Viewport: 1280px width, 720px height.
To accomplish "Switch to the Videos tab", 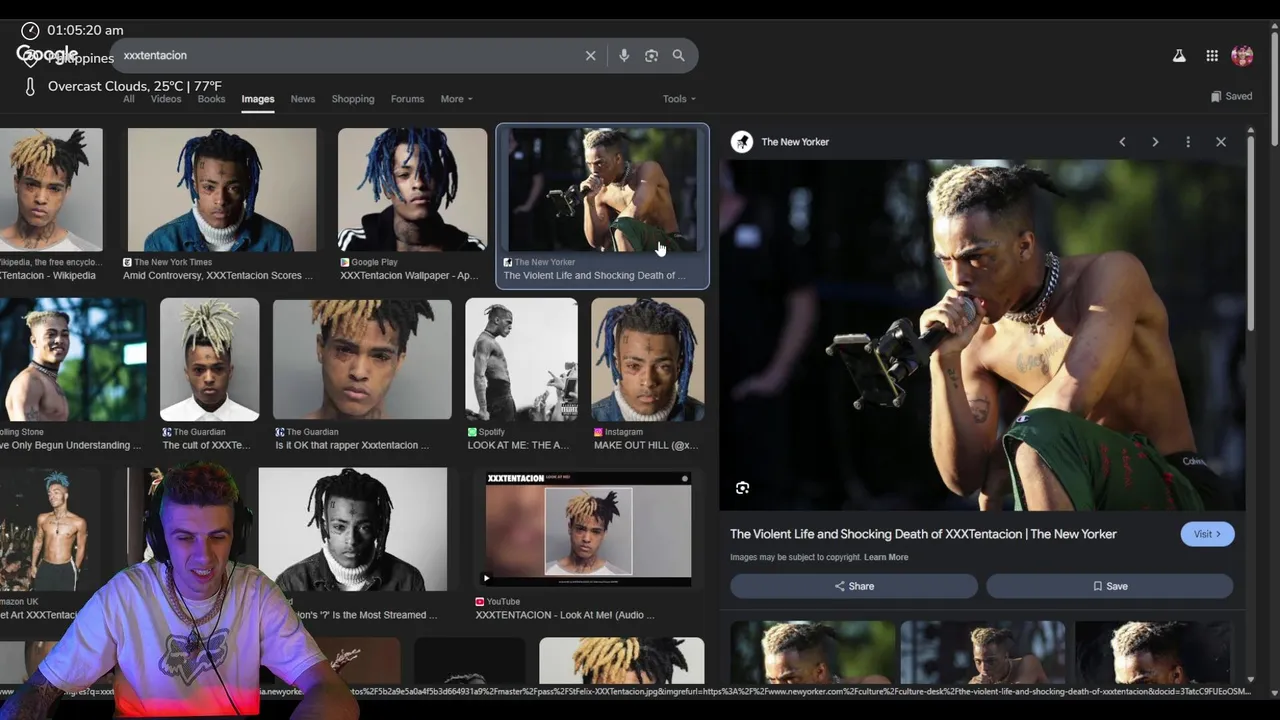I will 166,99.
